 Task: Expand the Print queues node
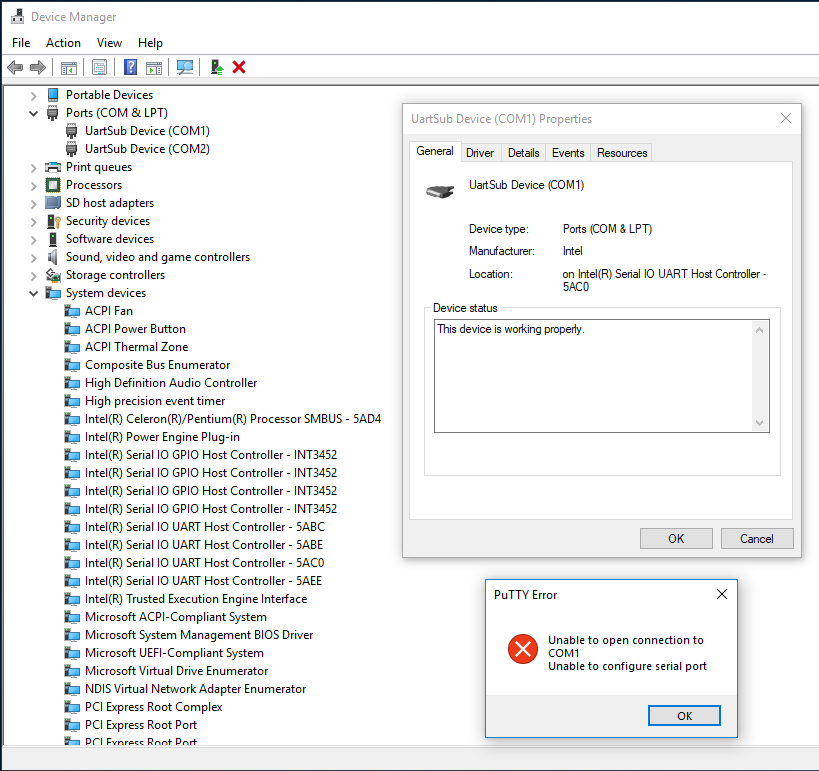pos(33,168)
